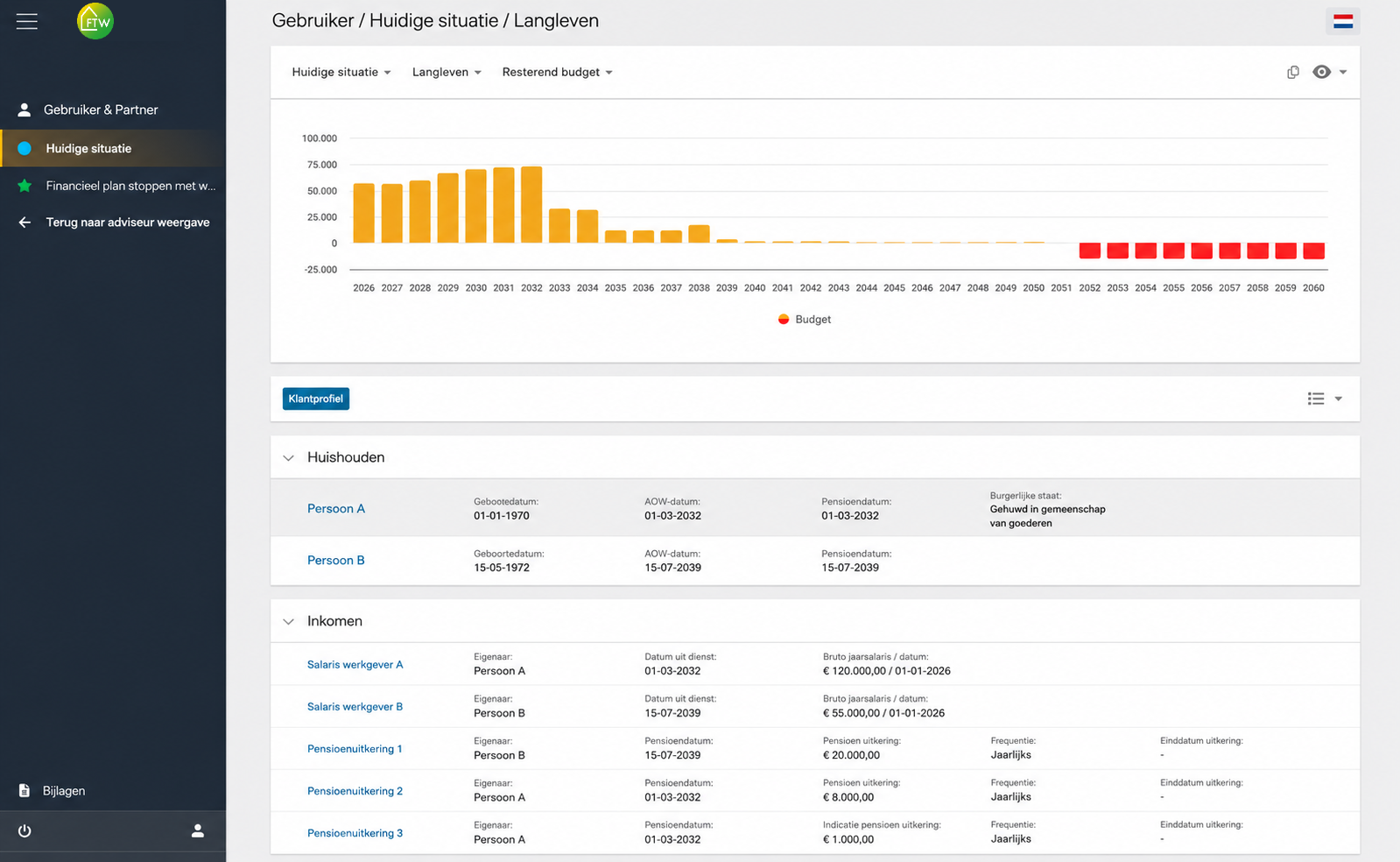
Task: Open Langleven dropdown
Action: point(447,72)
